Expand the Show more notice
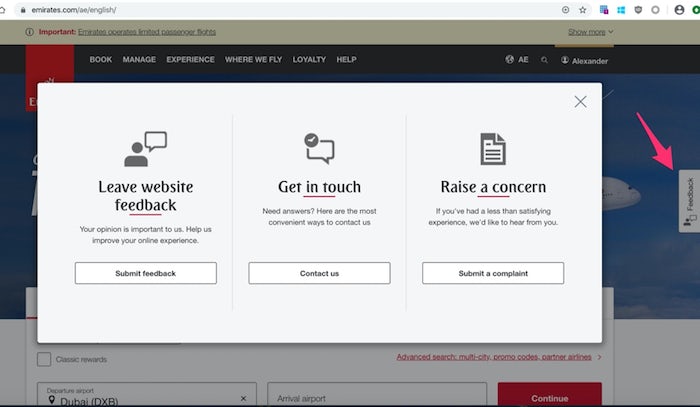Image resolution: width=700 pixels, height=407 pixels. (x=590, y=32)
